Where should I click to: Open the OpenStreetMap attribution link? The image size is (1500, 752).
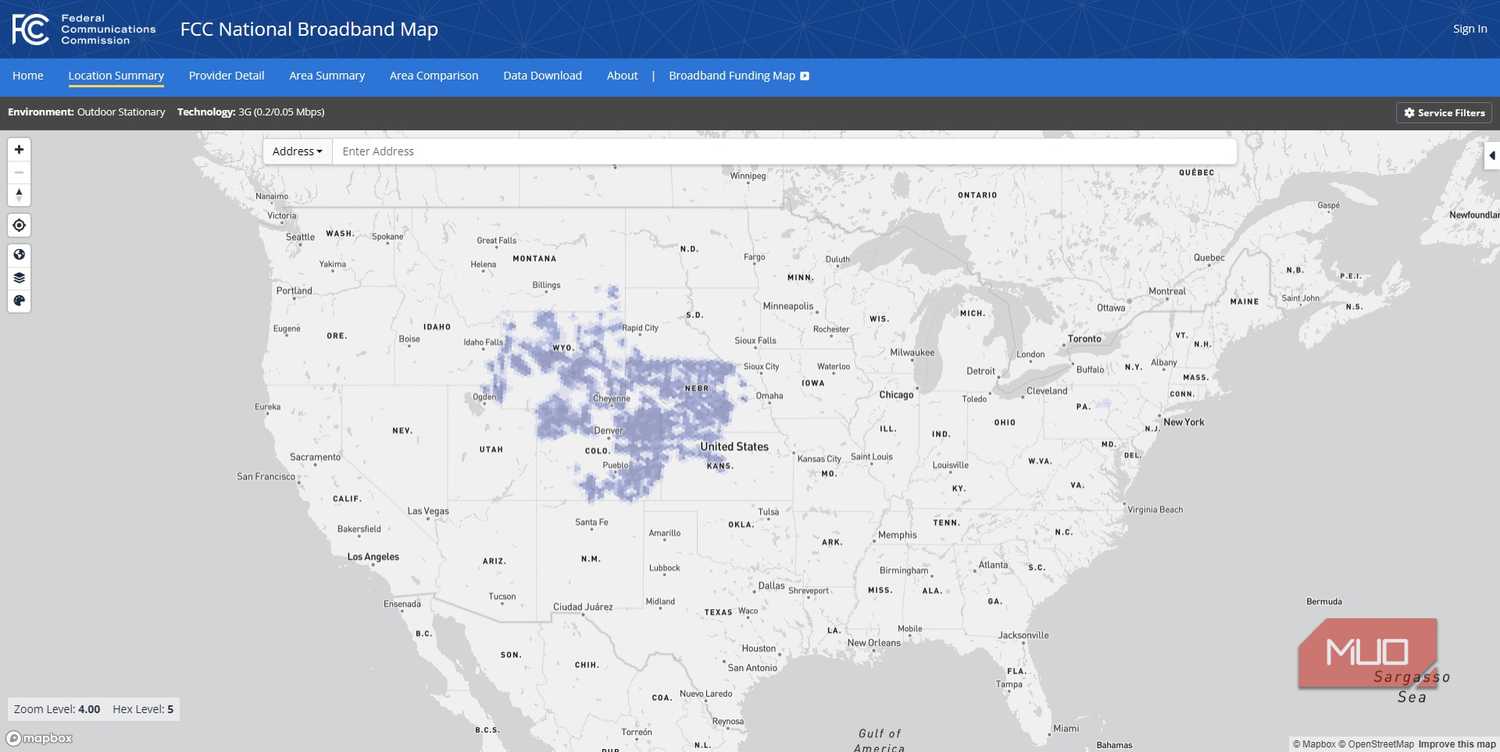click(1377, 744)
